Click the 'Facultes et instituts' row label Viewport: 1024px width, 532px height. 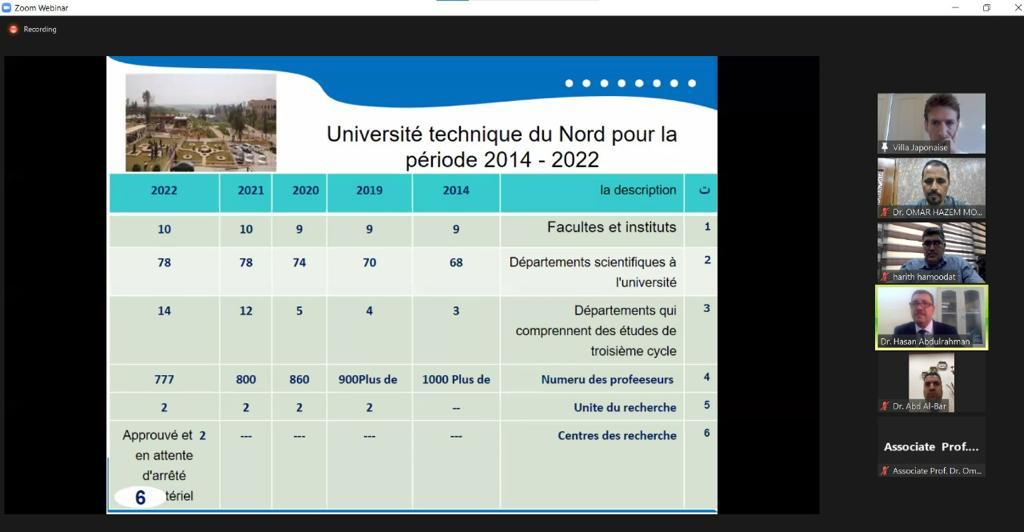click(611, 227)
